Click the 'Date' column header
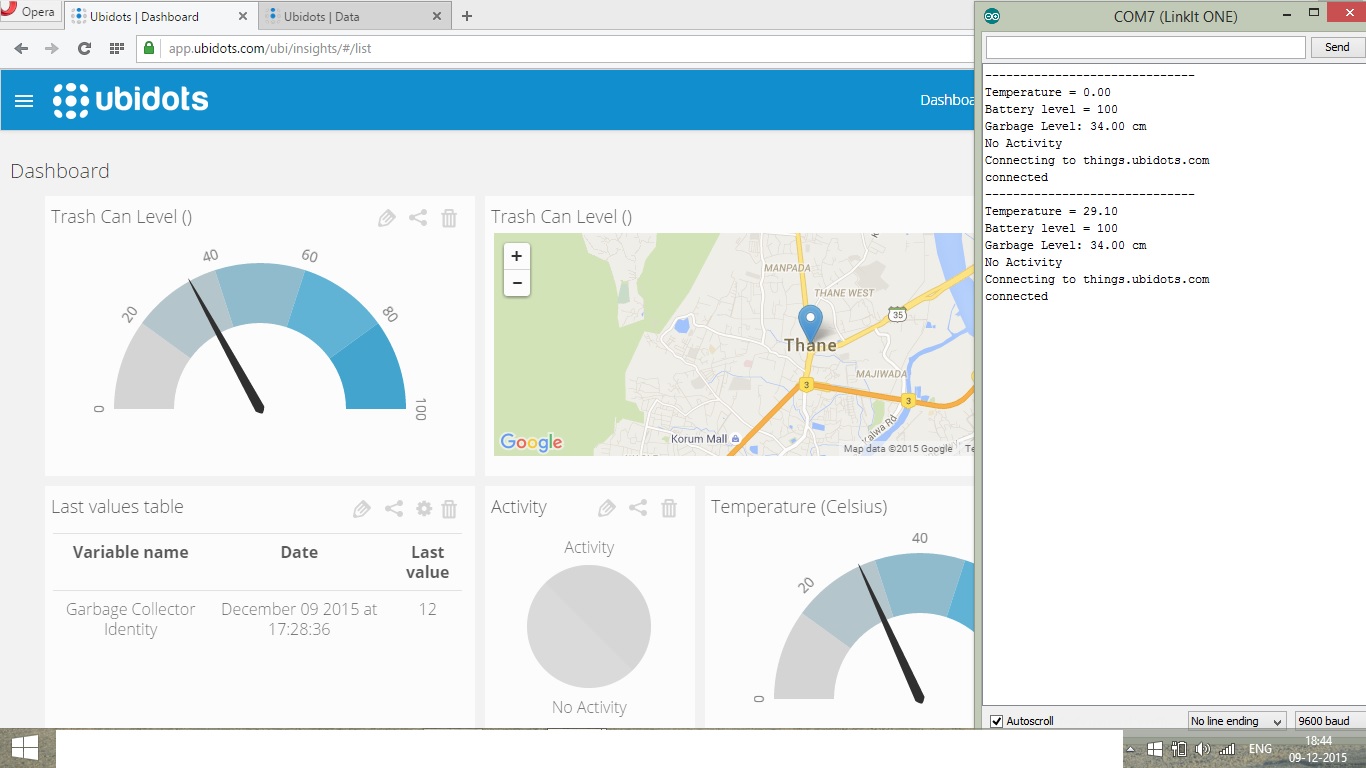The height and width of the screenshot is (768, 1366). [x=299, y=552]
